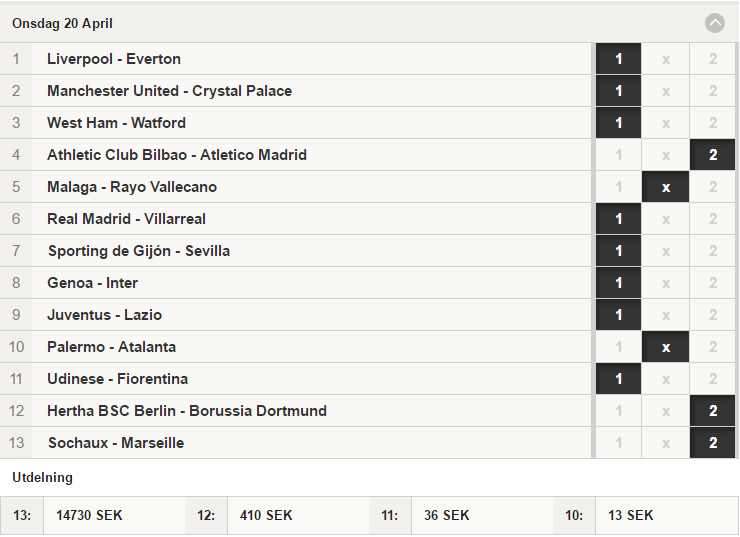
Task: Click the Liverpool - Everton match name
Action: pyautogui.click(x=114, y=59)
